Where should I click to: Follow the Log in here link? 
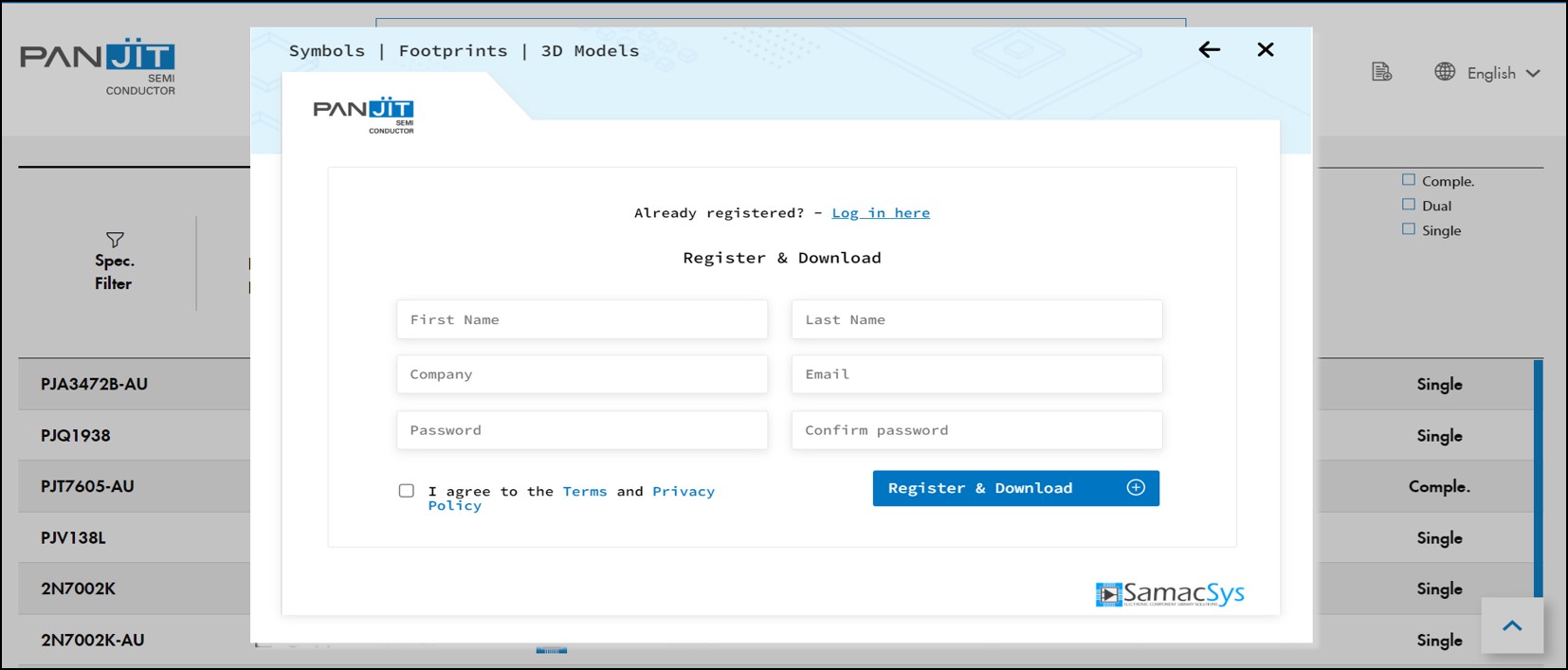click(x=881, y=213)
